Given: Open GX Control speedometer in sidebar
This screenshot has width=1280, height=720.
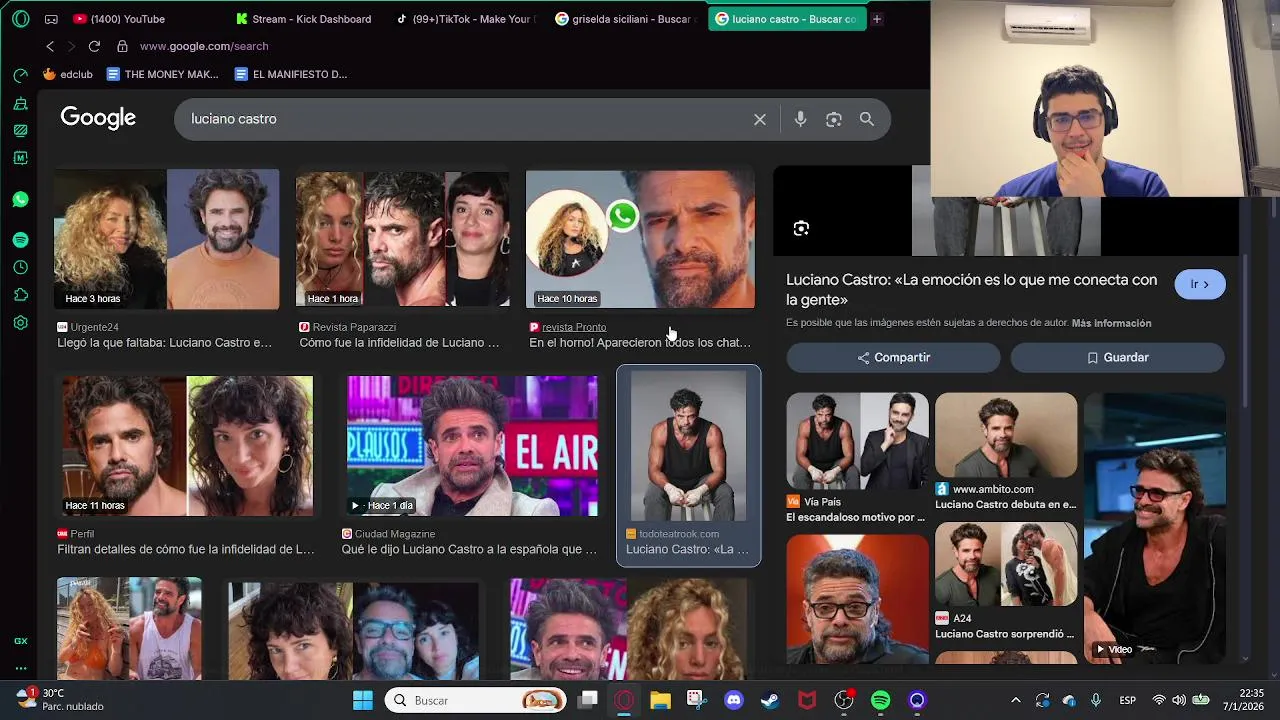Looking at the screenshot, I should tap(20, 76).
